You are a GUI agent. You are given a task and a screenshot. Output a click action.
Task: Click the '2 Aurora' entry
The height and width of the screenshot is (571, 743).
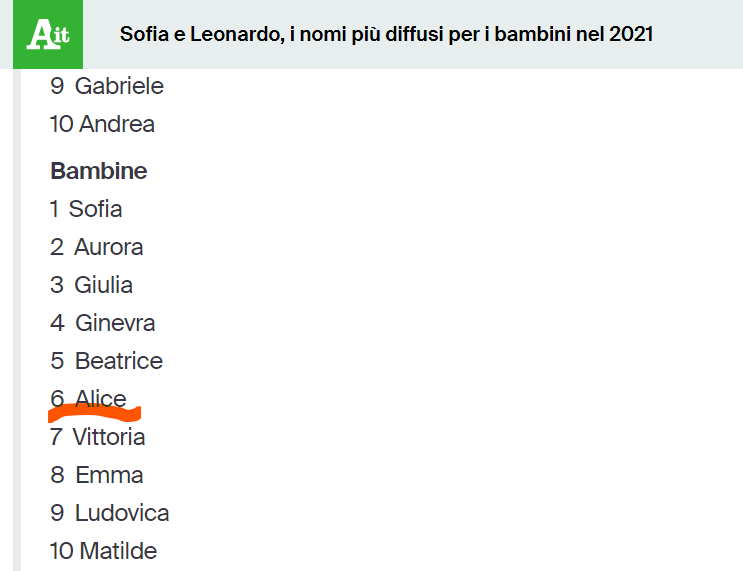pos(97,247)
